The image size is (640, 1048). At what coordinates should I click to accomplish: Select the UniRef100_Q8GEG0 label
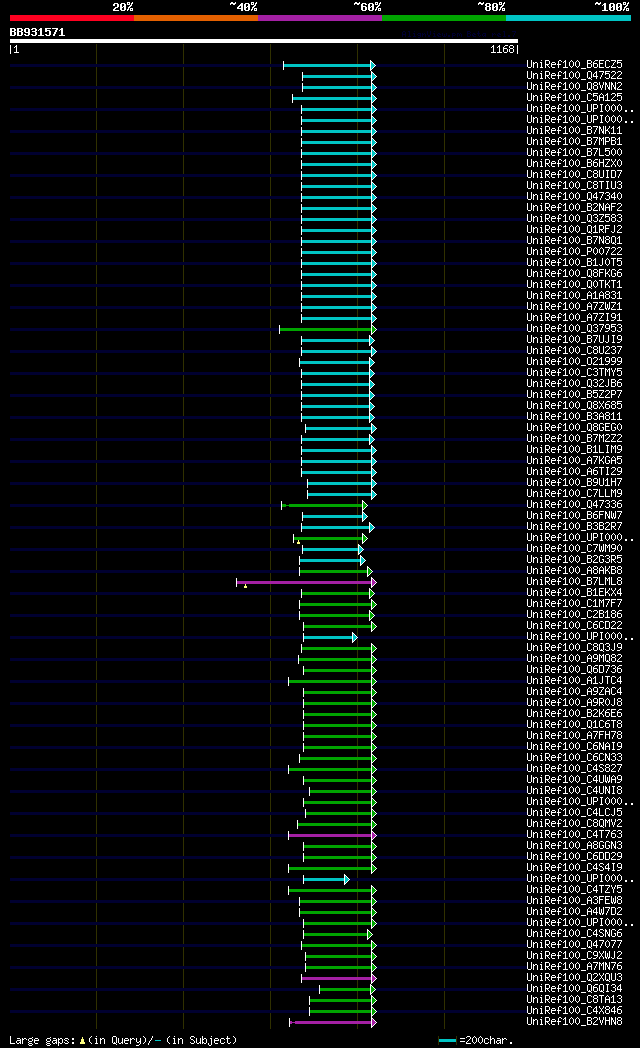(x=574, y=427)
